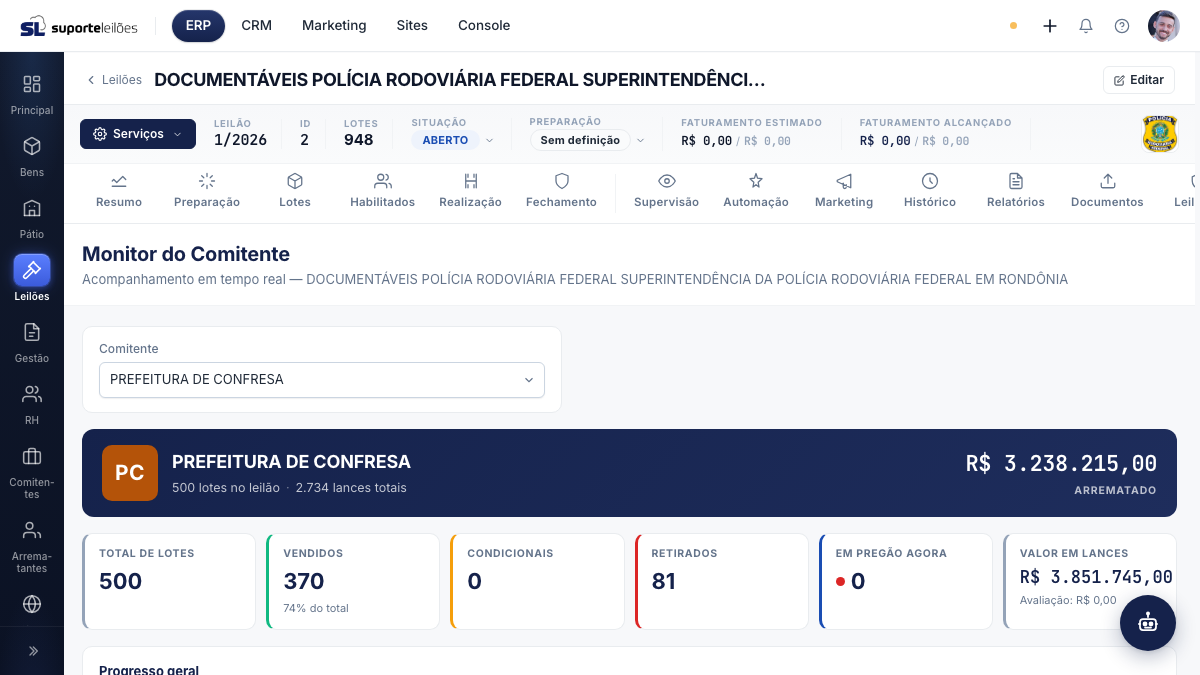Open the RH sidebar section
This screenshot has width=1200, height=675.
coord(32,404)
